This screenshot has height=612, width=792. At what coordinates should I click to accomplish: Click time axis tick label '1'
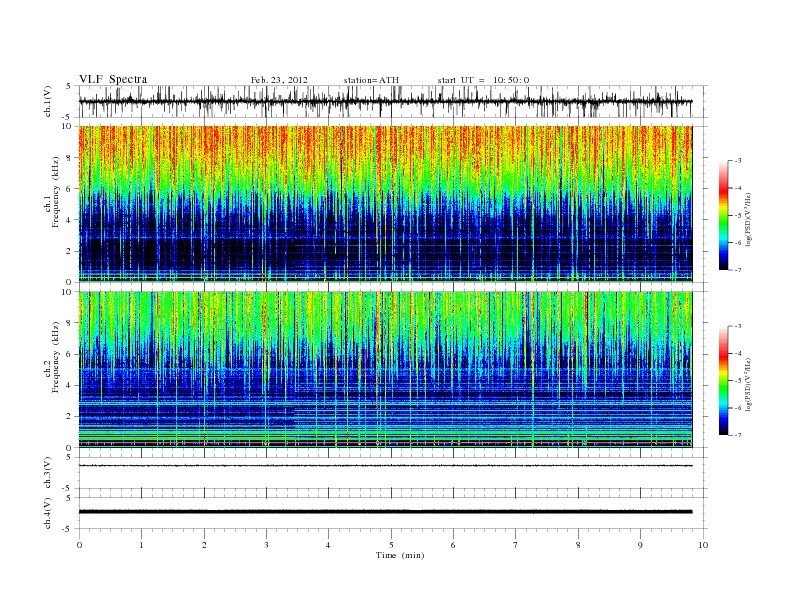pos(141,545)
